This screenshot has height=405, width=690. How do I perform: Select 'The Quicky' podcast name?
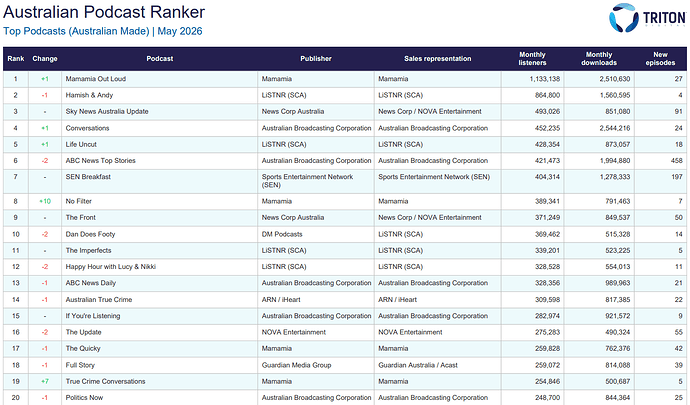(x=83, y=349)
